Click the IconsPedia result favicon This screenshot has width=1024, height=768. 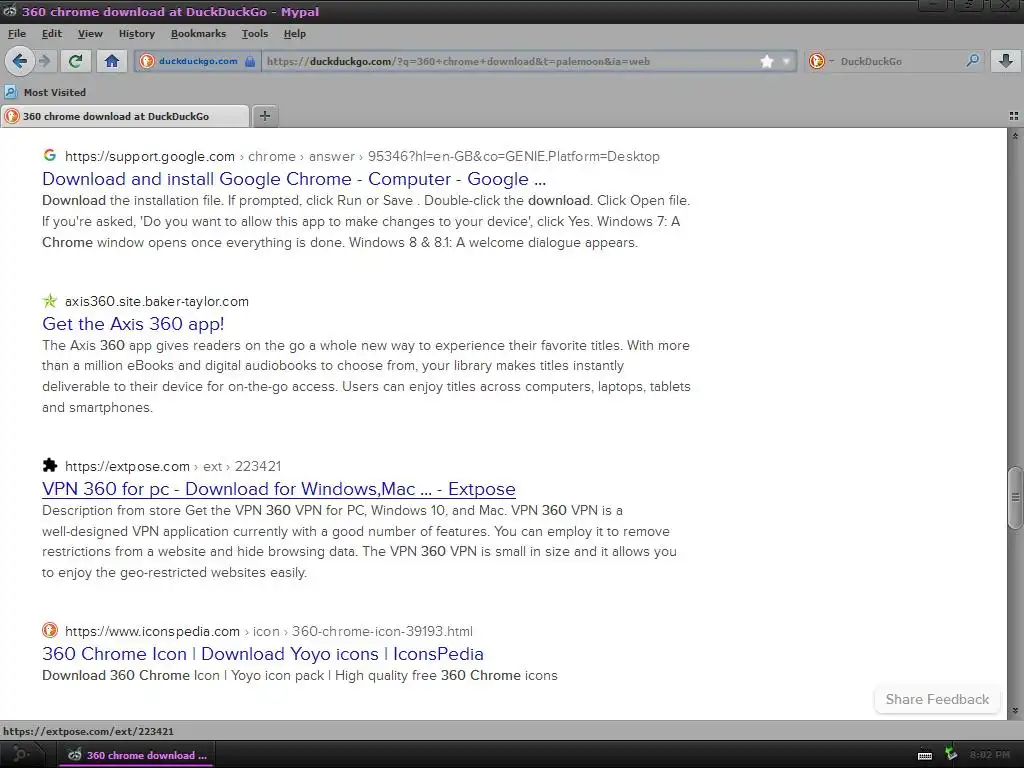click(50, 630)
